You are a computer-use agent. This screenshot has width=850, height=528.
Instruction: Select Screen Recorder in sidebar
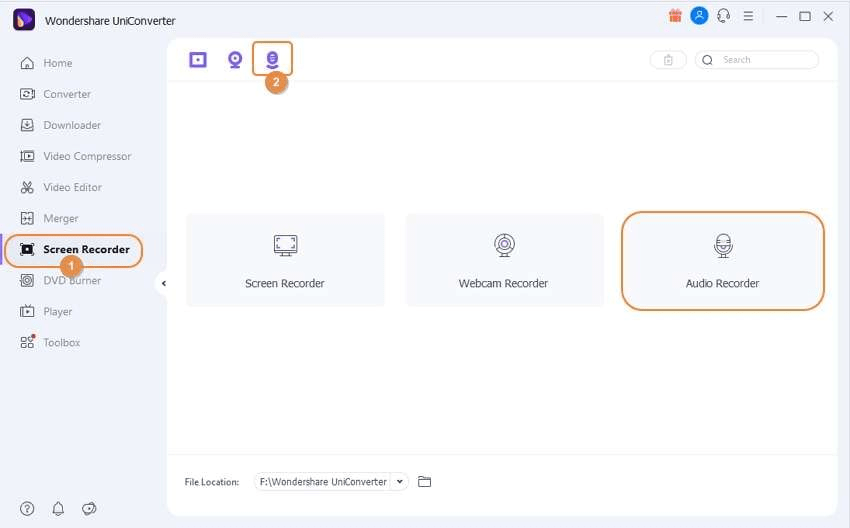point(74,250)
